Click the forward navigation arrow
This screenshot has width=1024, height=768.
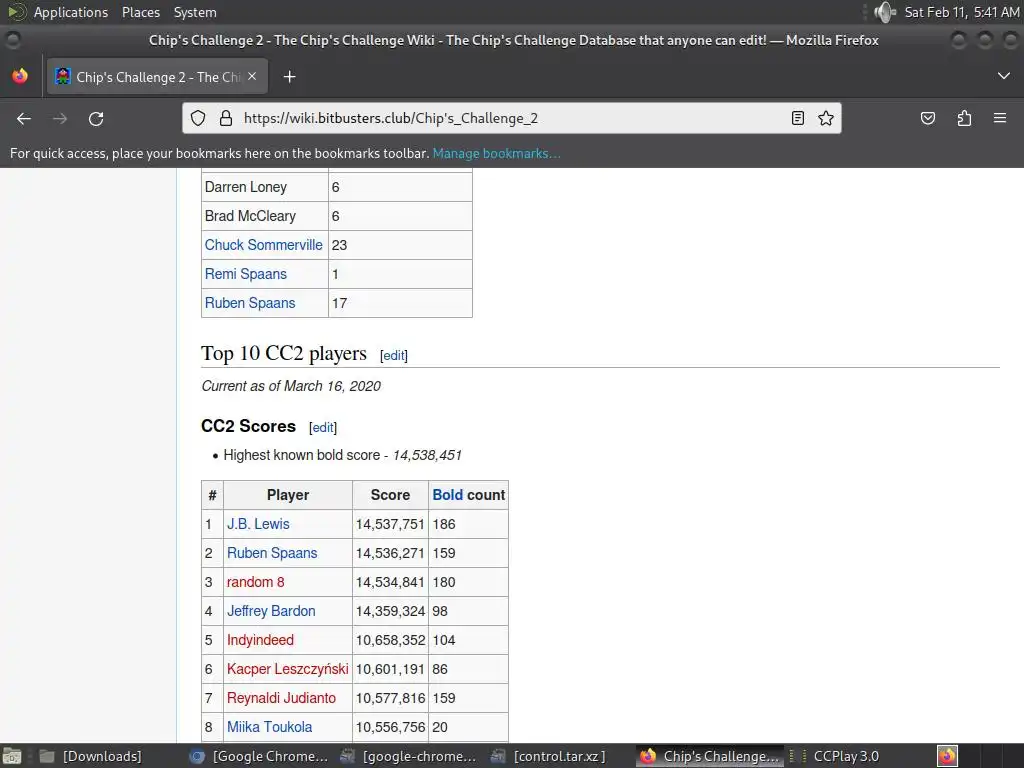(60, 118)
